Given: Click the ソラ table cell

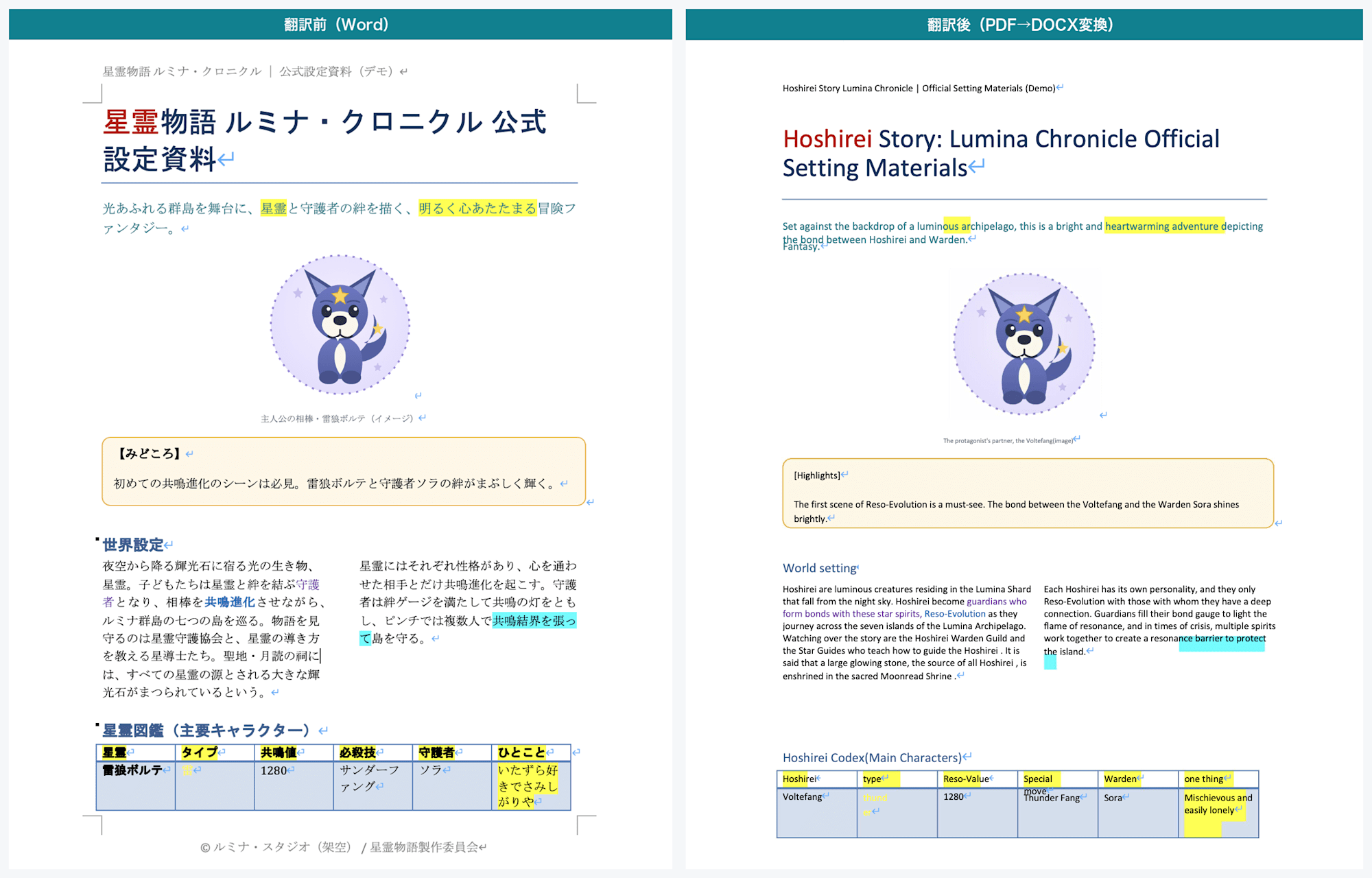Looking at the screenshot, I should pyautogui.click(x=452, y=785).
